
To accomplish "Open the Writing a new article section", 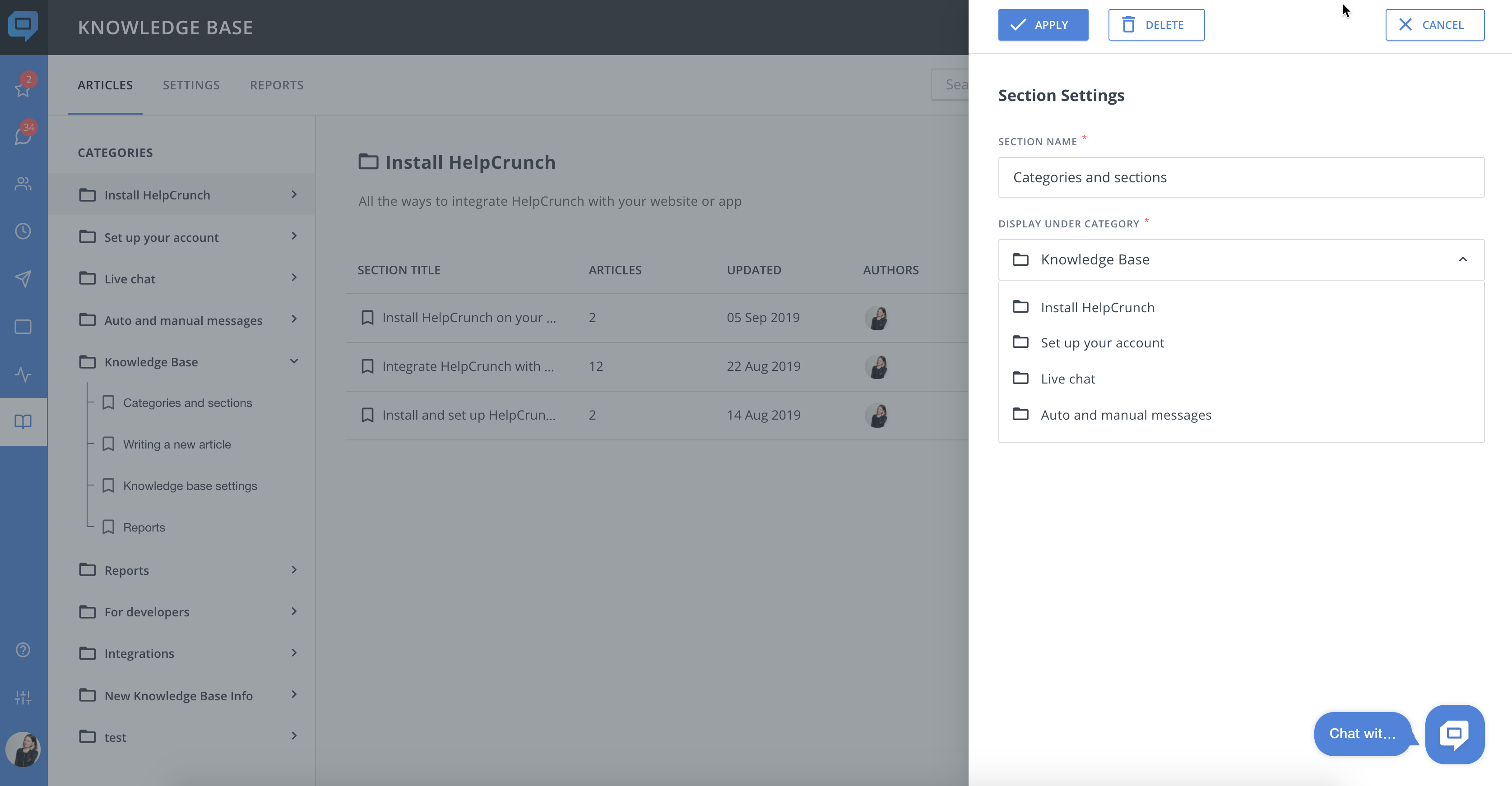I will pos(176,444).
